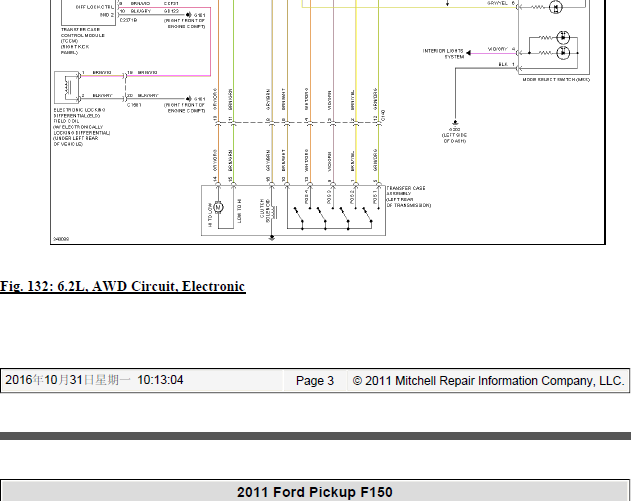This screenshot has height=501, width=631.
Task: Click the "2011 Ford Pickup F150" header
Action: pos(315,492)
